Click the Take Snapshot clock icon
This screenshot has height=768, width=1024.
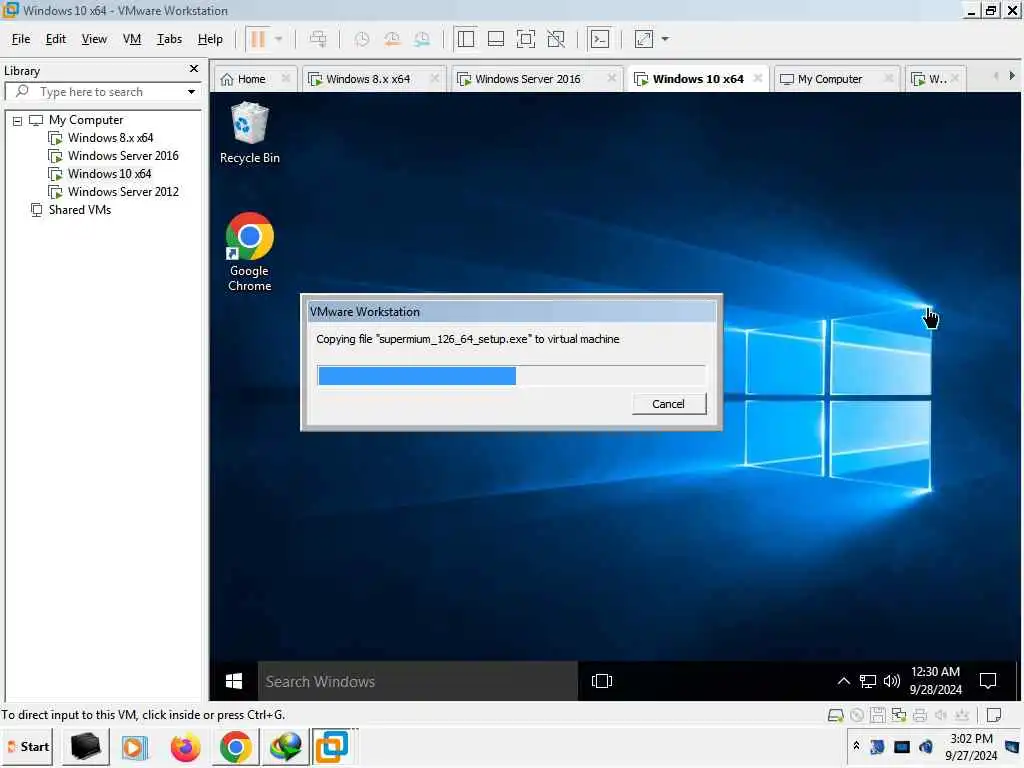tap(361, 39)
